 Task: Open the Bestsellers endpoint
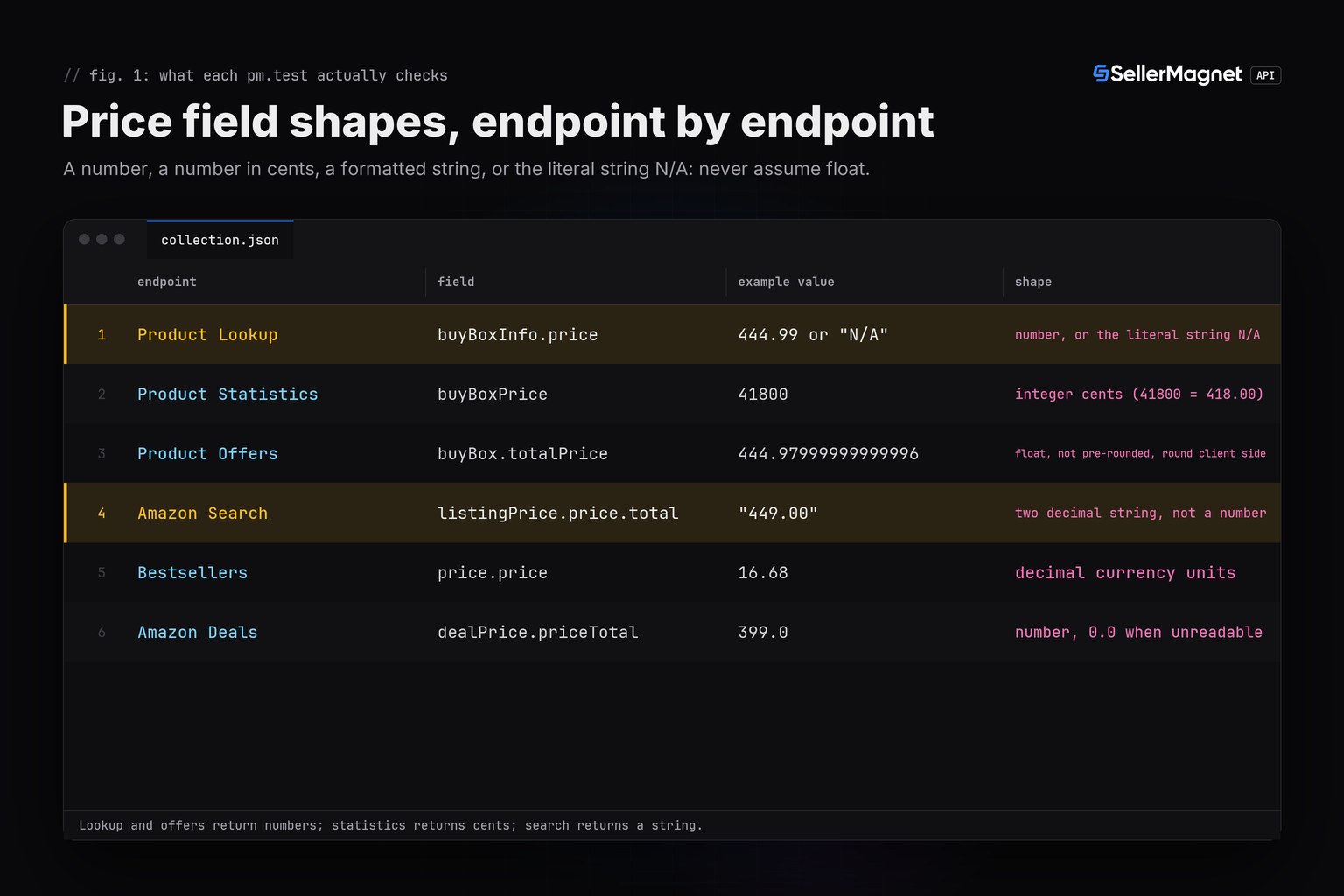pyautogui.click(x=192, y=572)
